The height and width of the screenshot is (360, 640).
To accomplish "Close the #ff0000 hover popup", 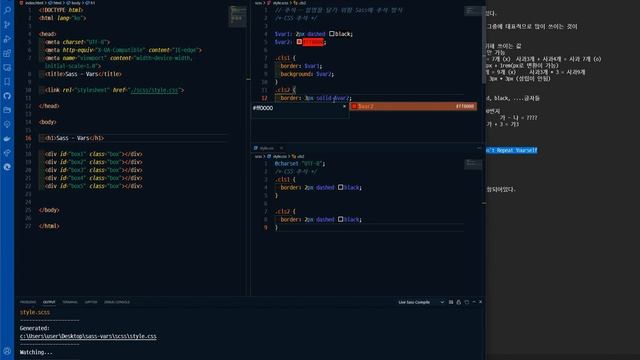I will point(344,107).
